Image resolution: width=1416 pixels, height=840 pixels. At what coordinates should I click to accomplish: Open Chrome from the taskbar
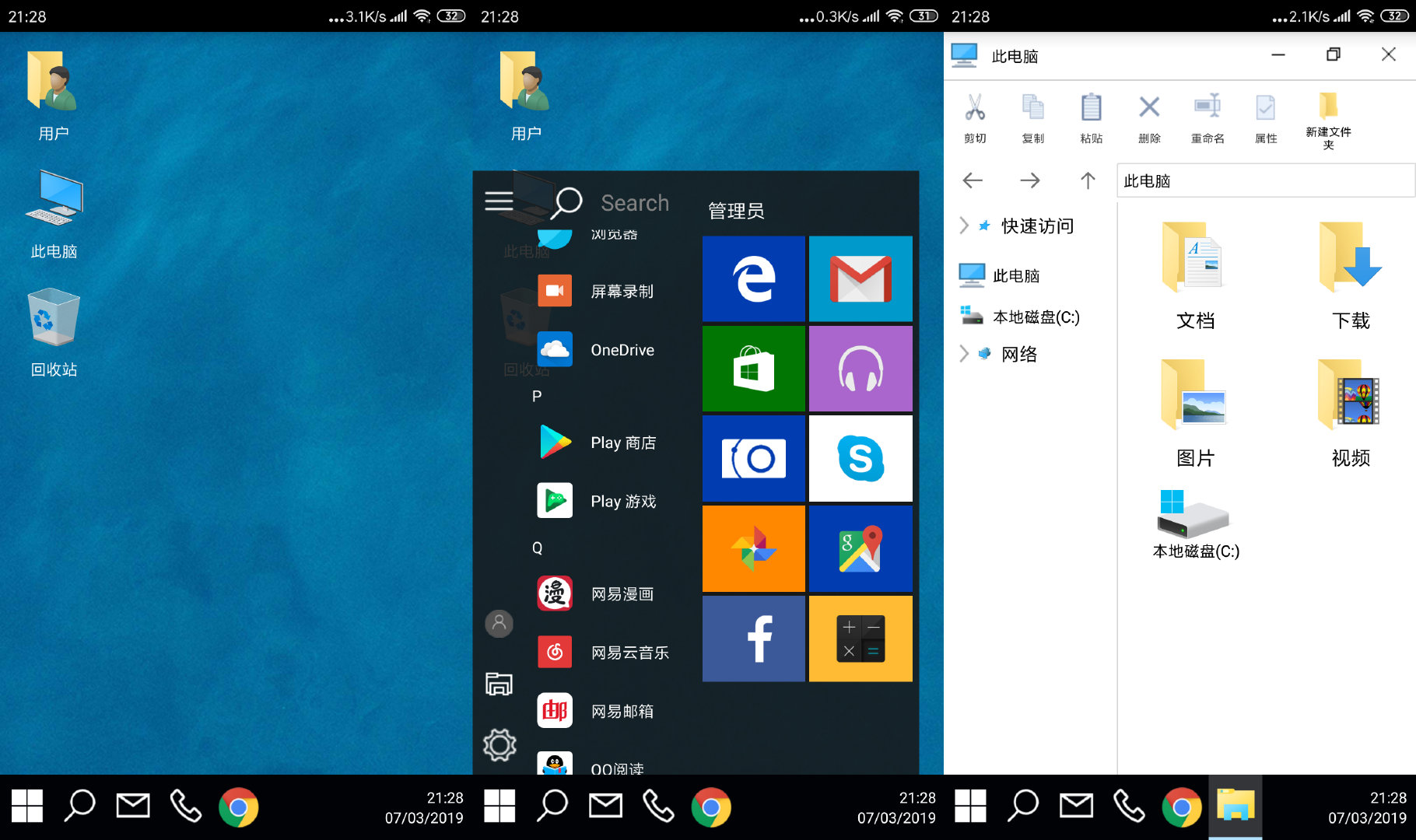tap(240, 807)
